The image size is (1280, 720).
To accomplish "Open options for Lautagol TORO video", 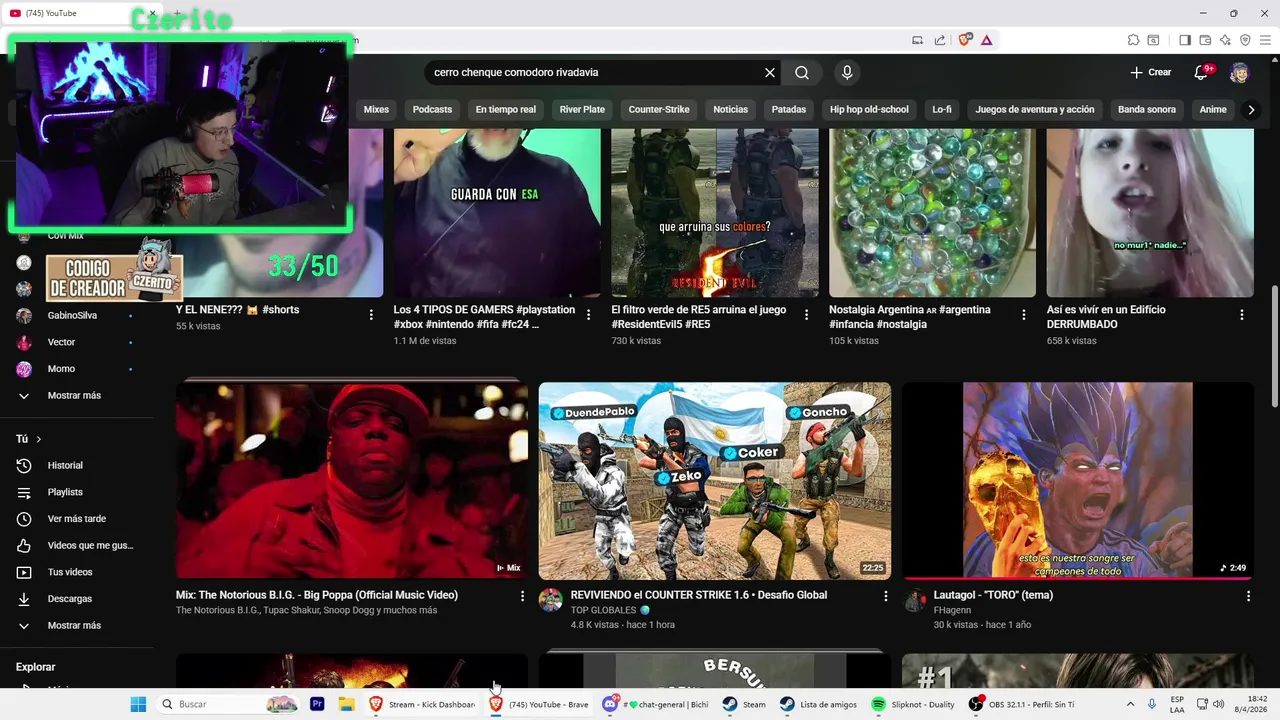I will point(1248,596).
